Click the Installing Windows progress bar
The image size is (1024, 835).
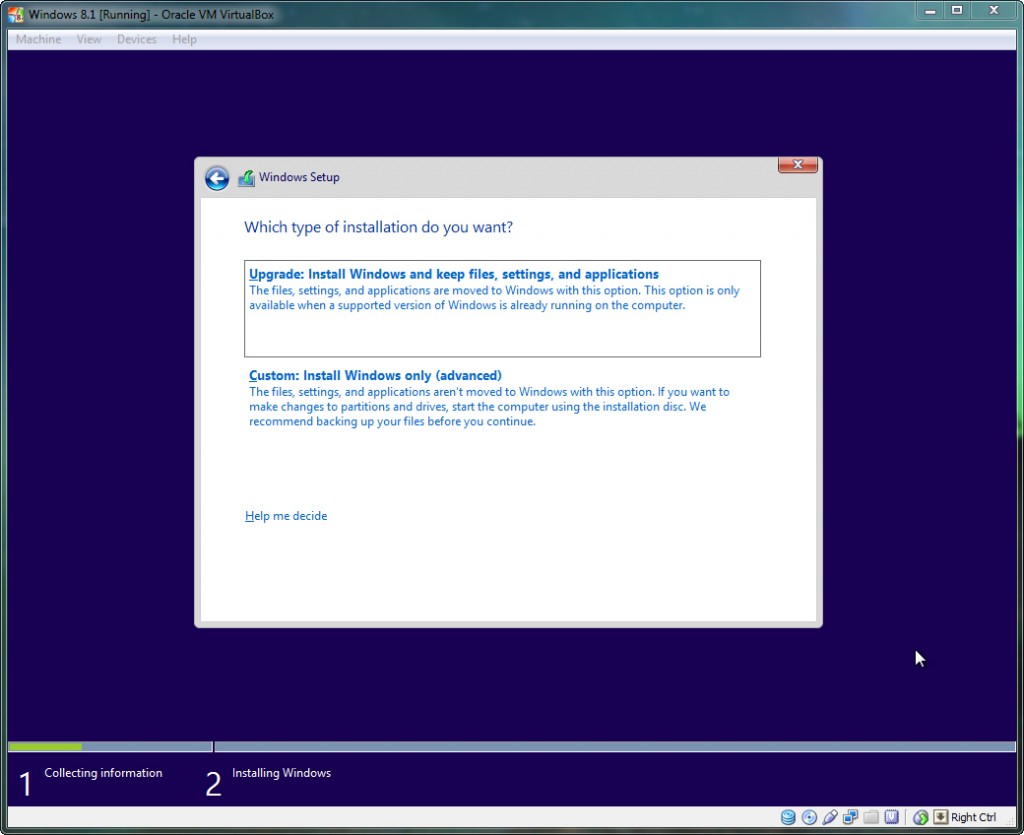click(615, 746)
